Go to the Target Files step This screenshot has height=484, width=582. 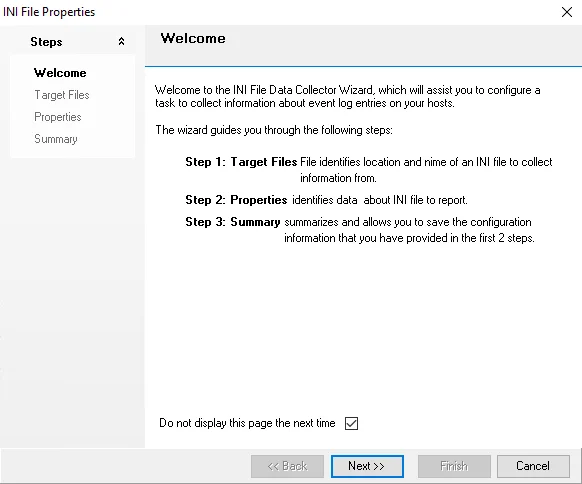(62, 95)
